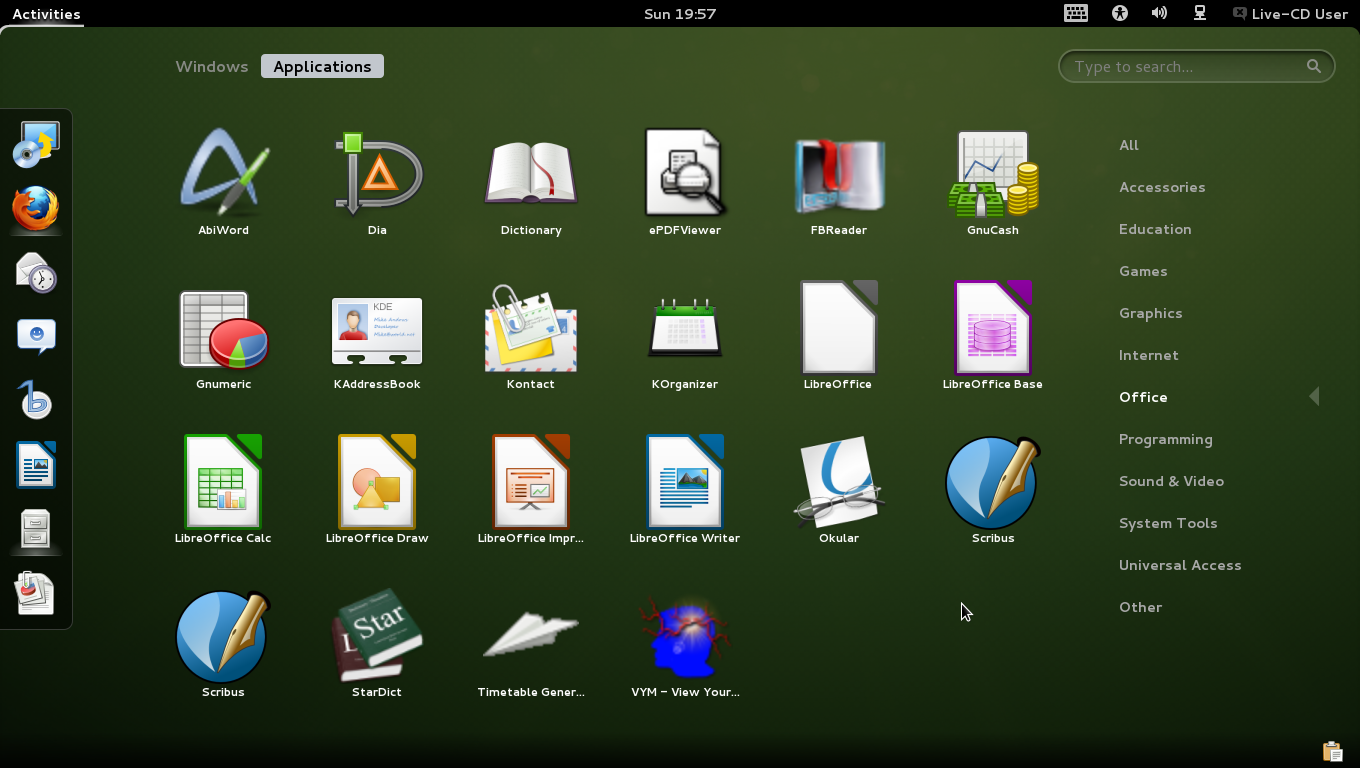Choose the Other category
This screenshot has width=1360, height=768.
click(x=1140, y=607)
